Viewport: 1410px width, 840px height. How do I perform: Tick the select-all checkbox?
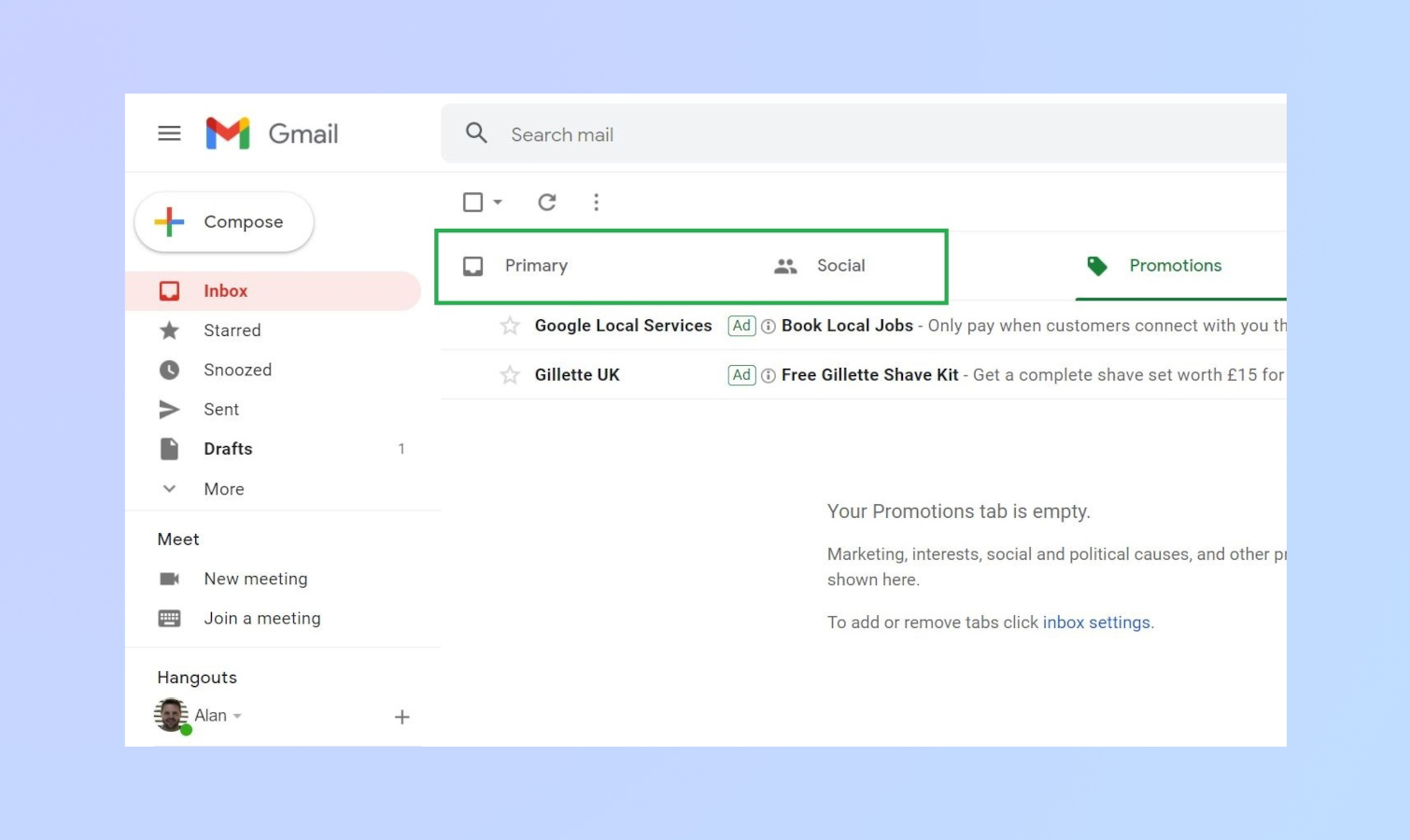(x=473, y=202)
